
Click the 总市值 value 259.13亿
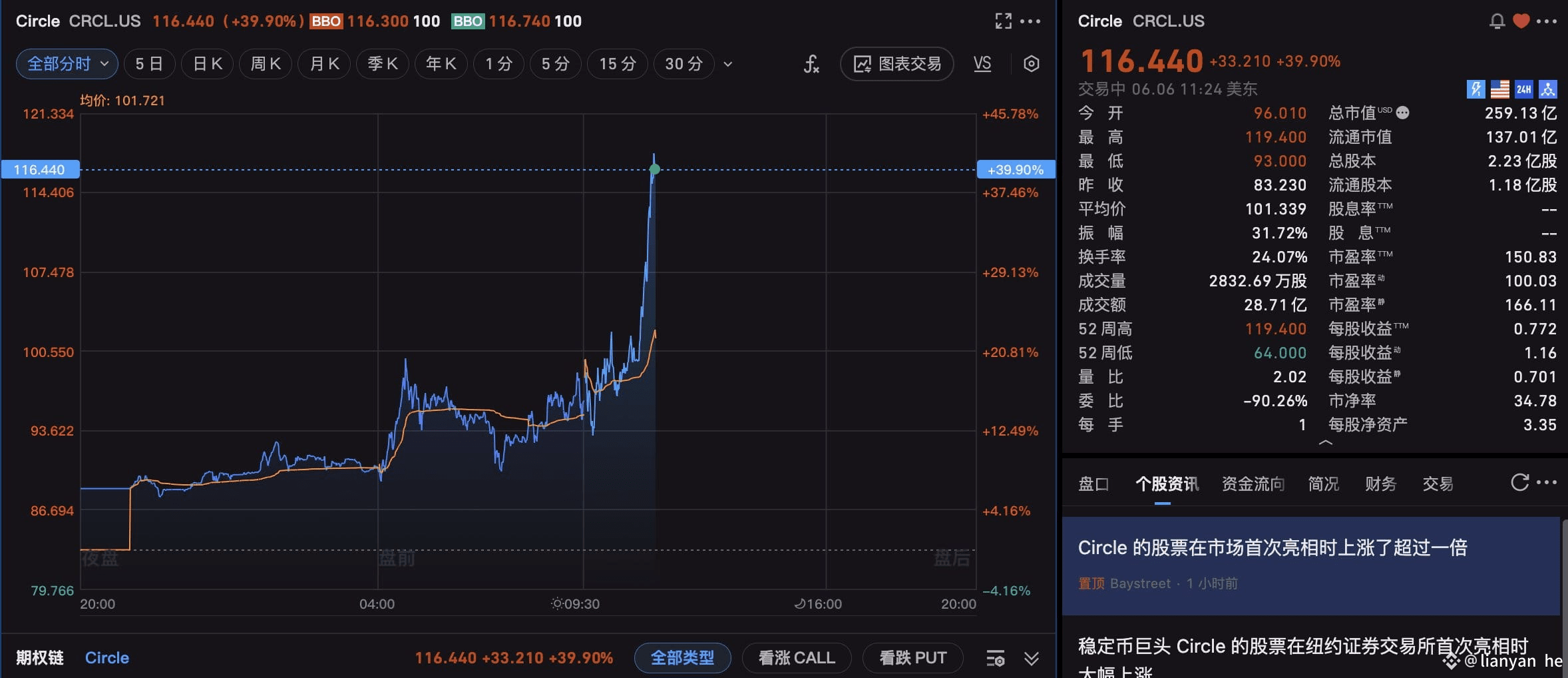tap(1521, 113)
